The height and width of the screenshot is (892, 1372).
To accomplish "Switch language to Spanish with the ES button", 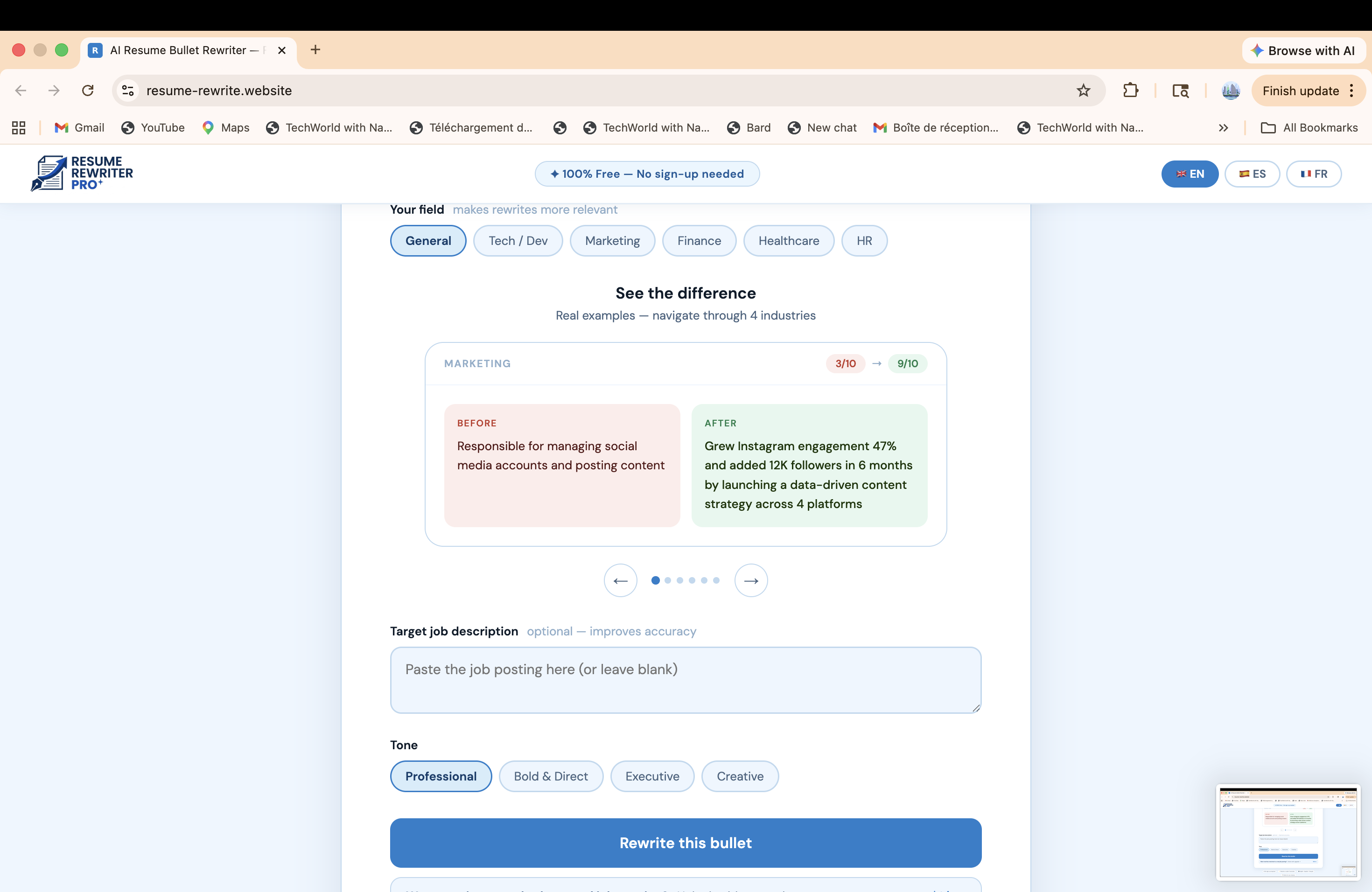I will [1252, 174].
